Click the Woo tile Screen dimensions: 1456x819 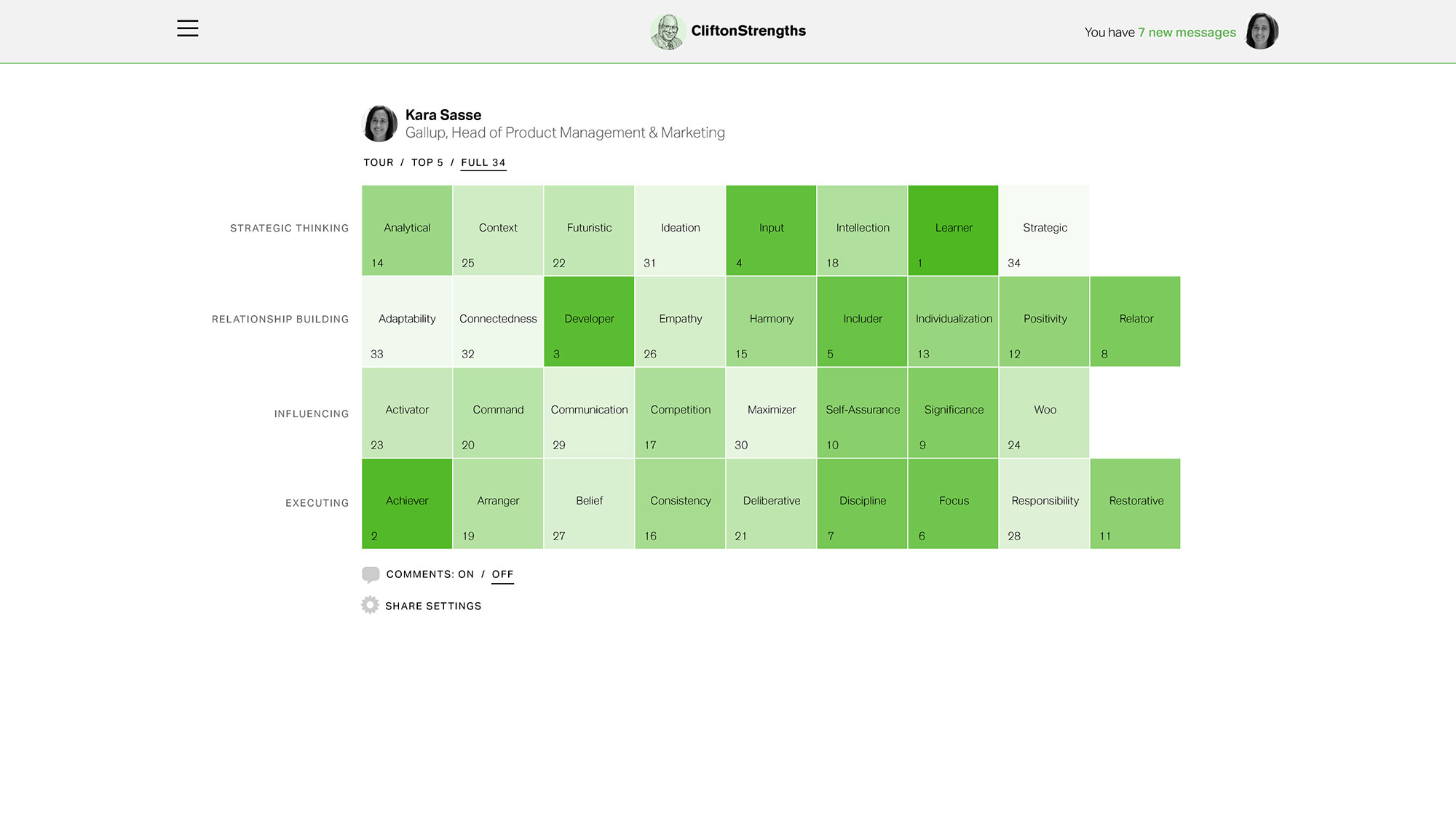[1044, 413]
